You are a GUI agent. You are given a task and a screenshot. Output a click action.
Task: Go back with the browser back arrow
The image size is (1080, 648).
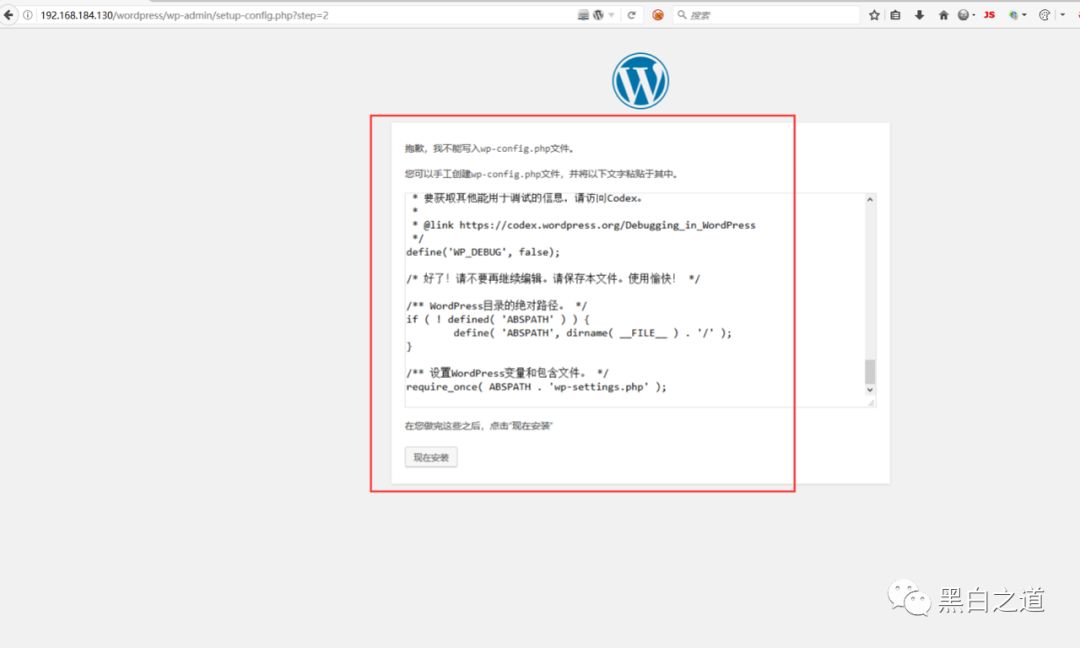point(8,14)
